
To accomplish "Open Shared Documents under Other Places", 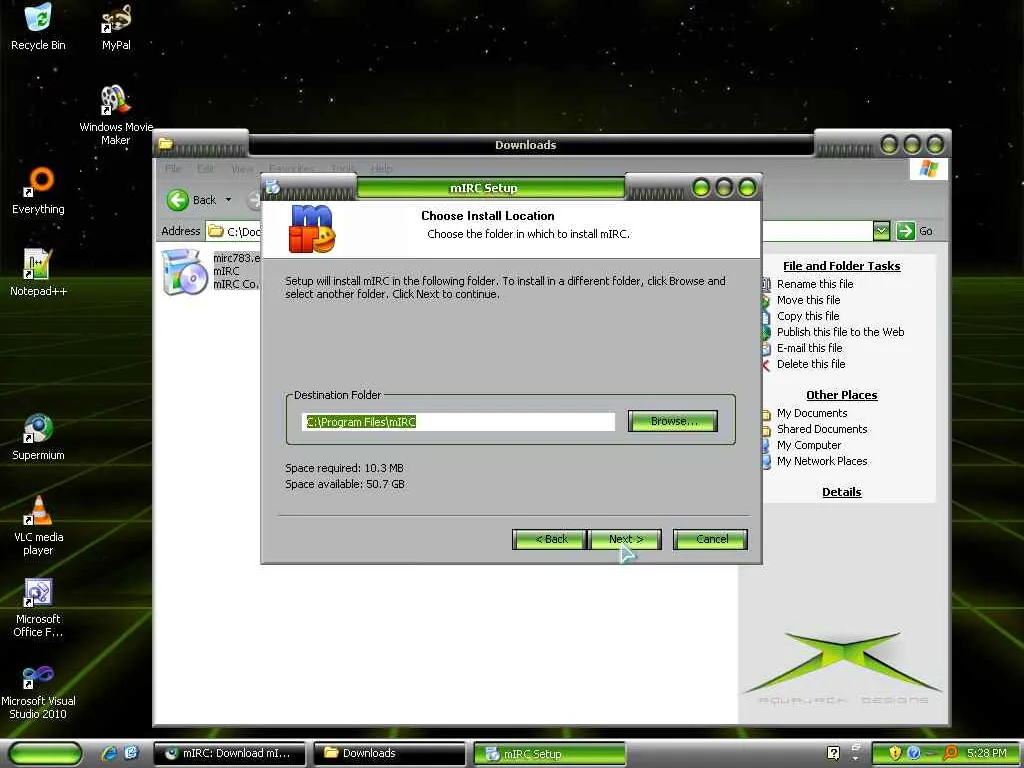I will (x=822, y=429).
